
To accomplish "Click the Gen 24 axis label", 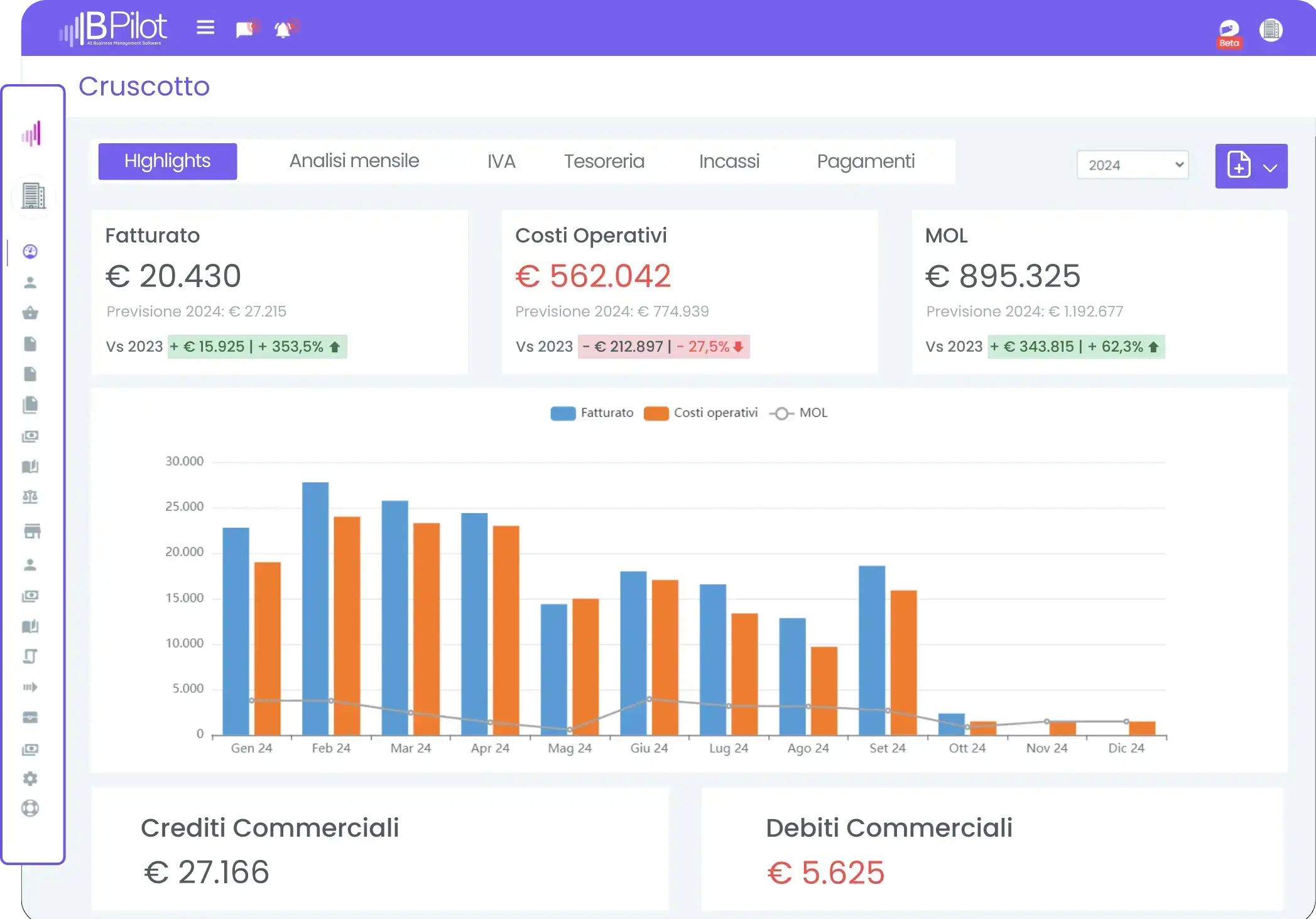I will click(x=251, y=748).
